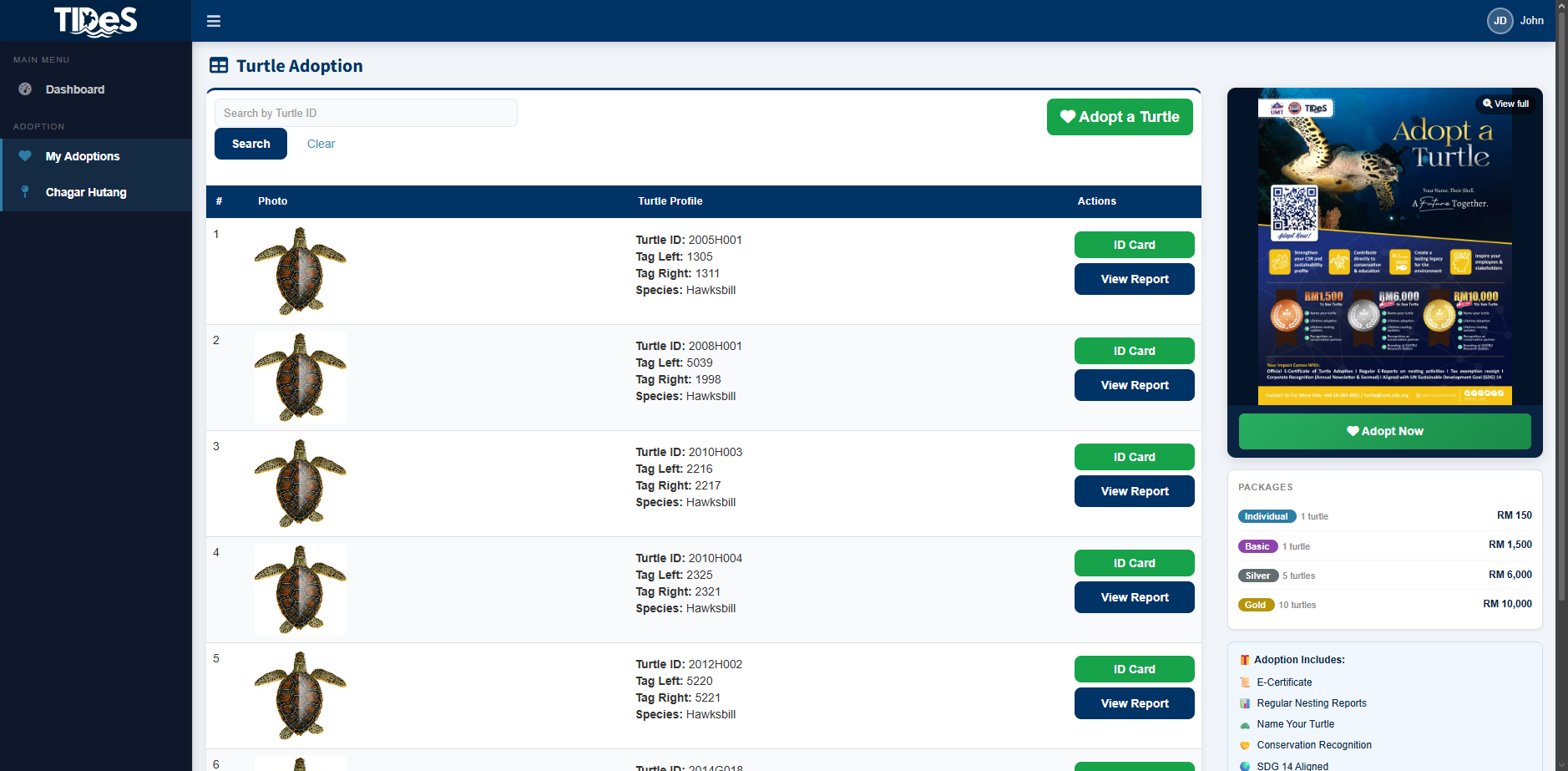View Report for turtle 2010H003
Viewport: 1568px width, 771px height.
coord(1134,491)
